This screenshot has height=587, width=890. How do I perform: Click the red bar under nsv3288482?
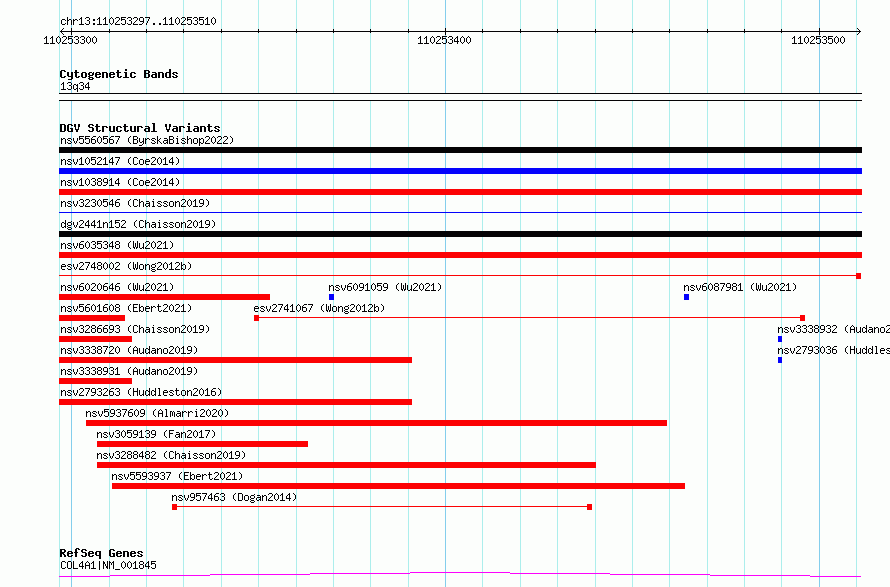coord(346,465)
